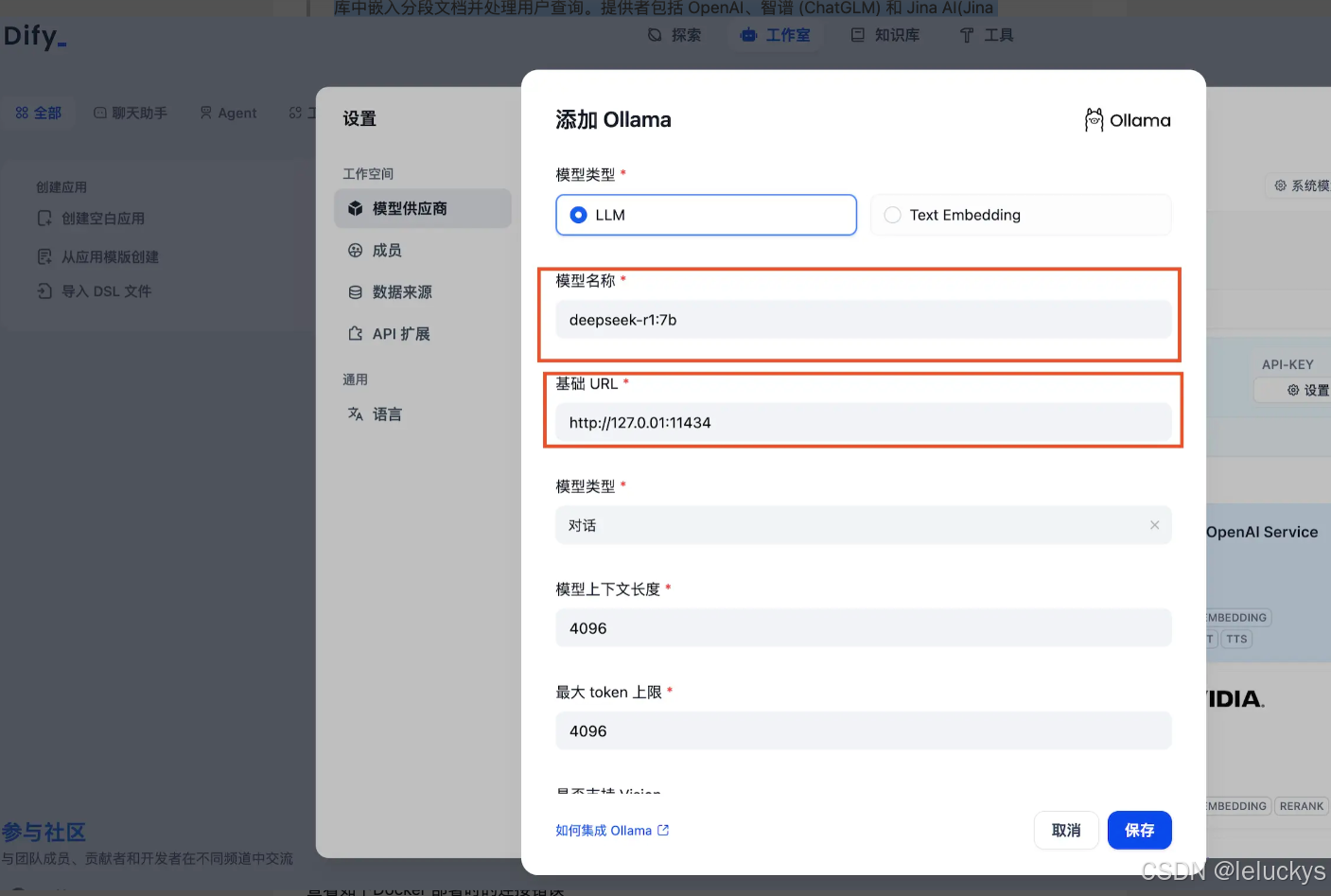Screen dimensions: 1331x896
Task: Click the Agent robot icon
Action: pos(206,113)
